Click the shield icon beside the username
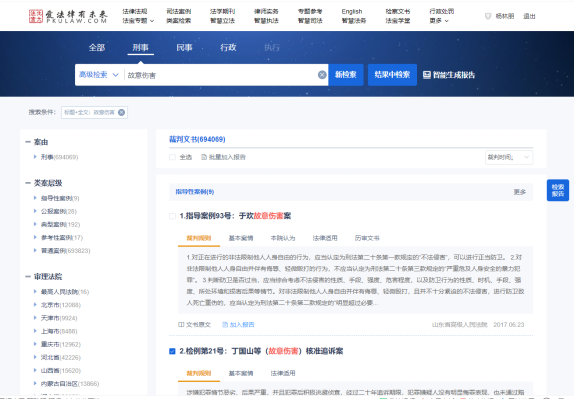The height and width of the screenshot is (399, 574). pos(488,16)
